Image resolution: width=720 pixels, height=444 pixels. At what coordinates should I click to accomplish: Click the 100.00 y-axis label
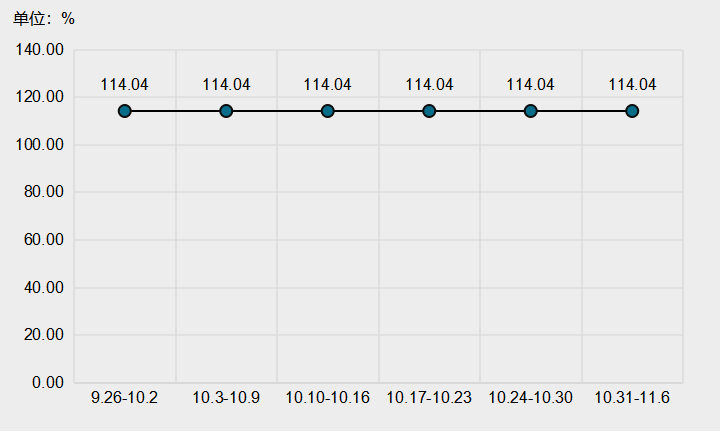pos(42,145)
